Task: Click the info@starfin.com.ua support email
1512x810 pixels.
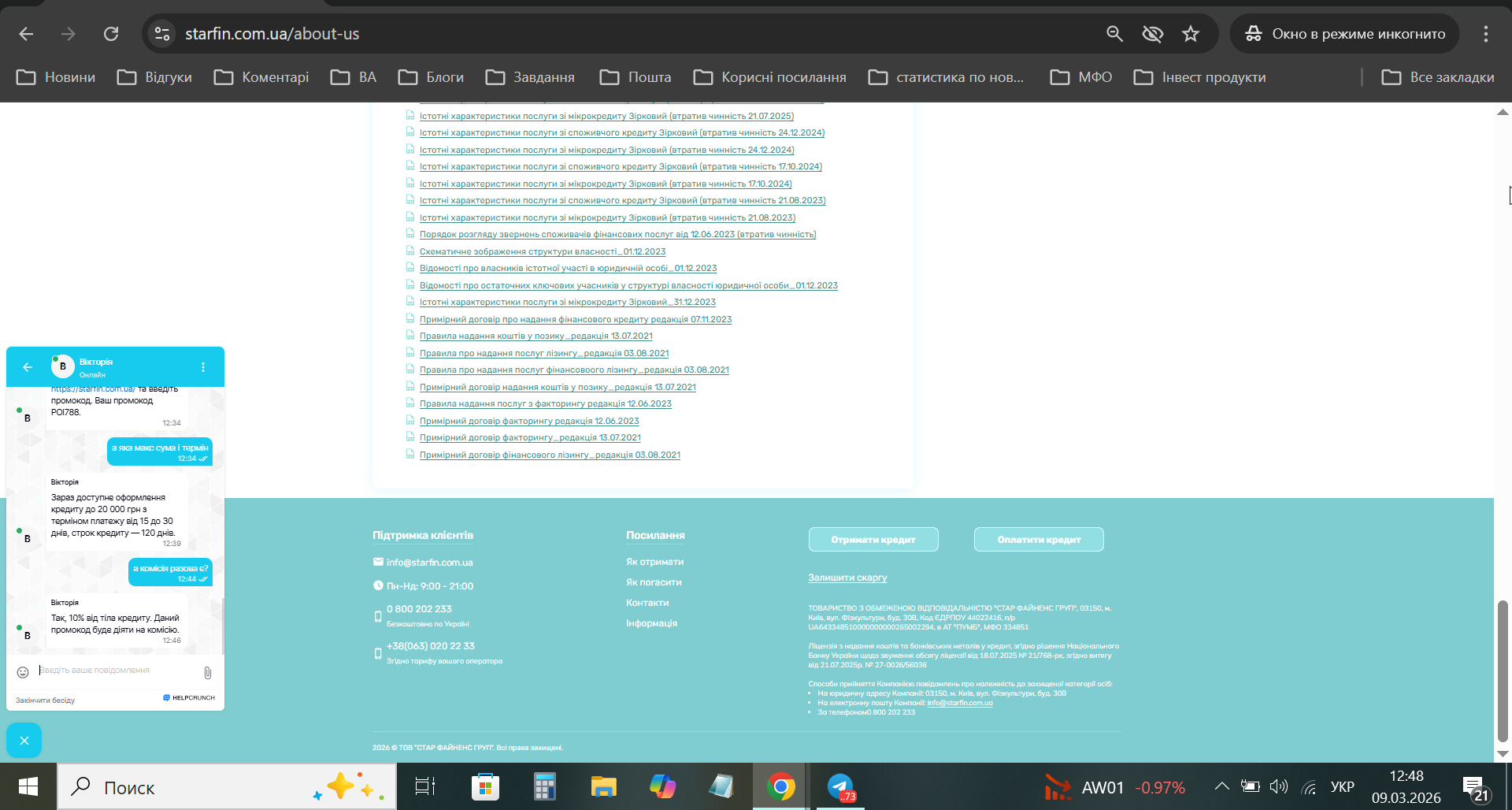Action: tap(430, 563)
